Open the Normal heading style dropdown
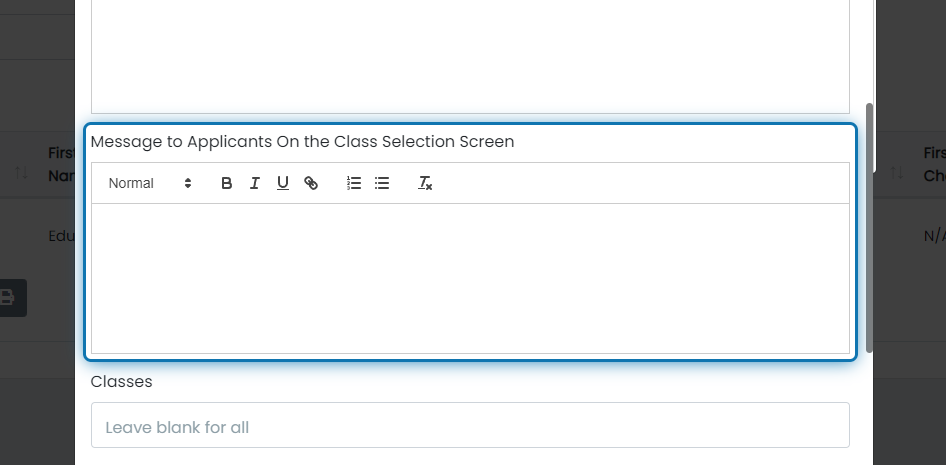This screenshot has height=465, width=946. pyautogui.click(x=150, y=183)
